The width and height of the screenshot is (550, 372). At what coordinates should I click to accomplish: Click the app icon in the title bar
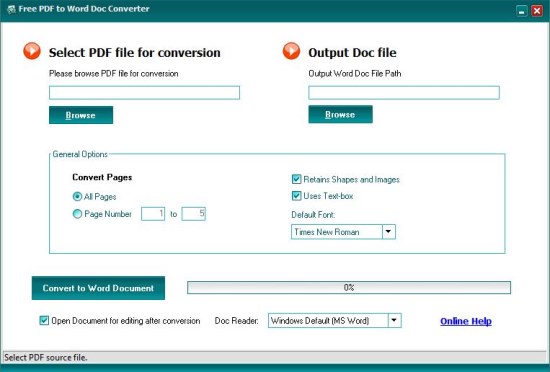point(12,9)
